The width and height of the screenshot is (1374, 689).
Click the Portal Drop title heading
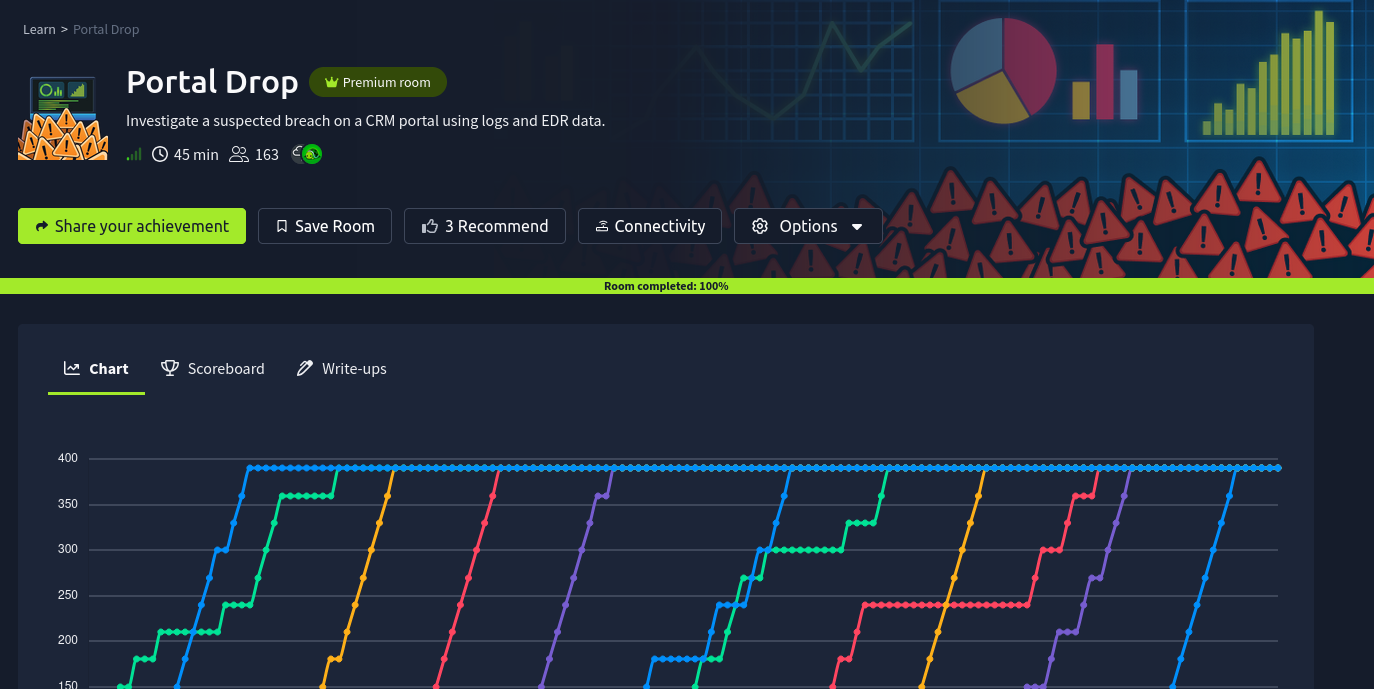212,82
